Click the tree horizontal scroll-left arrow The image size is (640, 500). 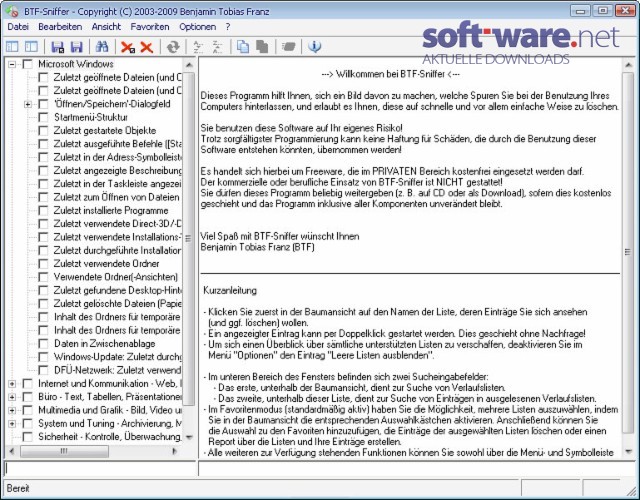tap(12, 451)
